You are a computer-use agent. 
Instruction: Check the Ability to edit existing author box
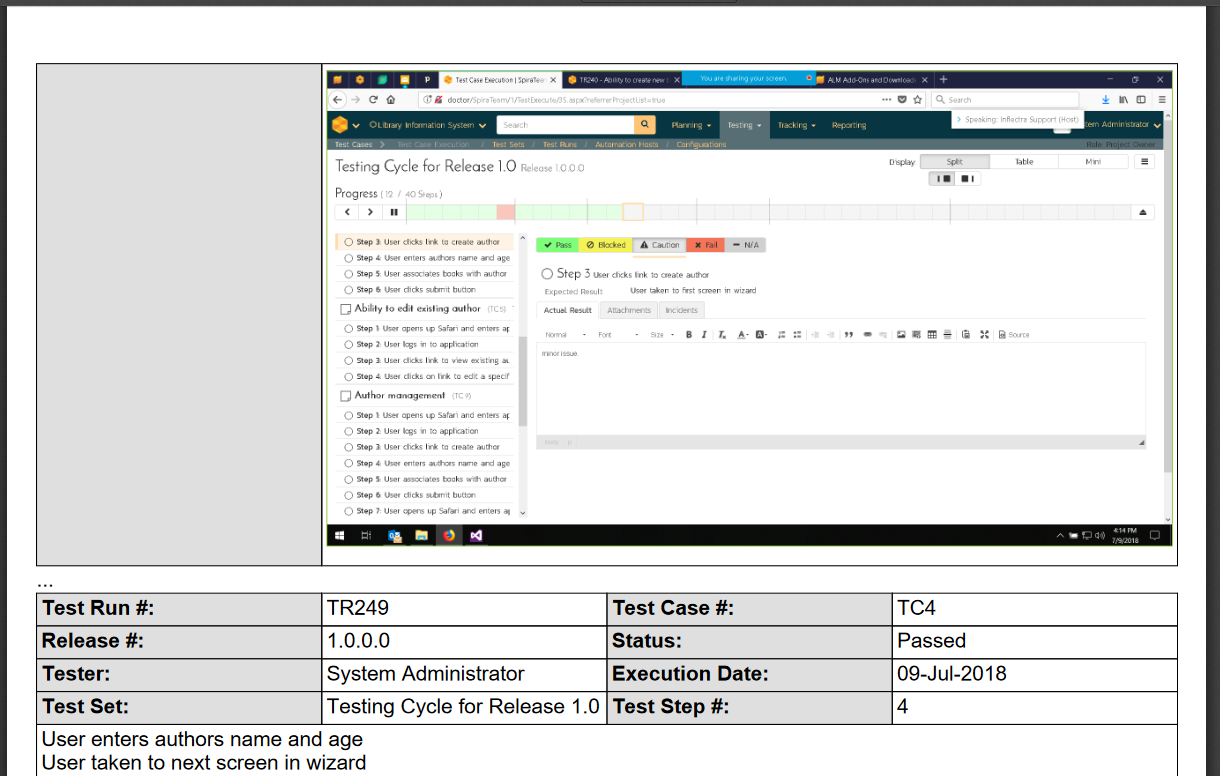346,309
